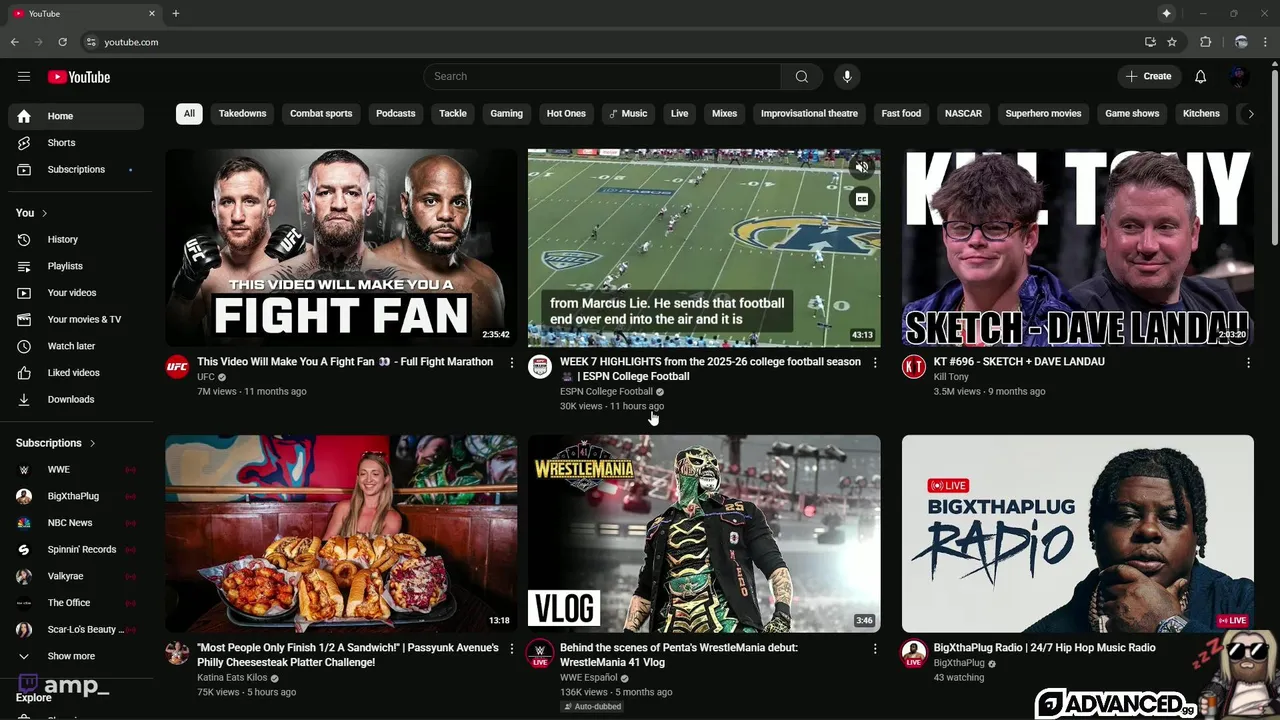Open Spinnin' Records subscription channel

(x=76, y=550)
